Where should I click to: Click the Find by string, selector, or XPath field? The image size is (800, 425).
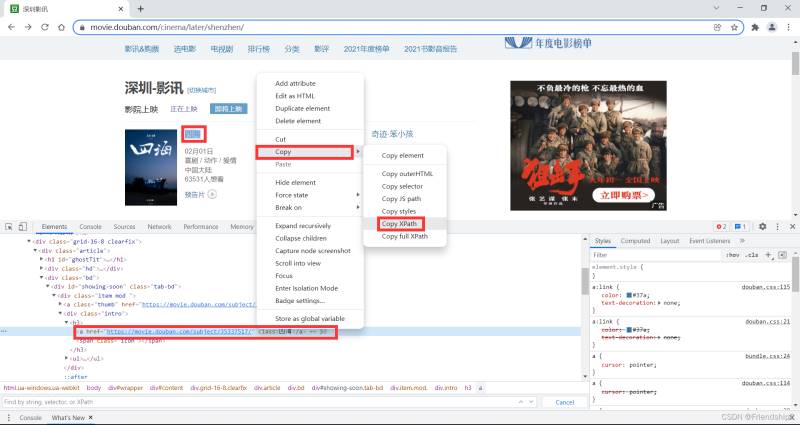pos(269,402)
